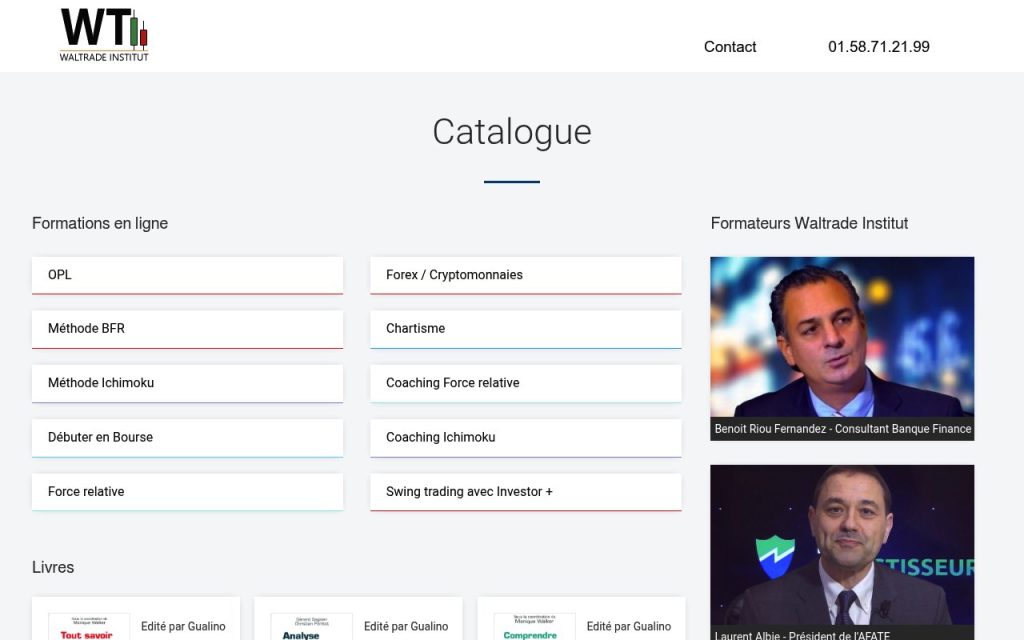Screen dimensions: 1024x640
Task: Click the Formateurs Waltrade Institut heading
Action: pos(809,223)
